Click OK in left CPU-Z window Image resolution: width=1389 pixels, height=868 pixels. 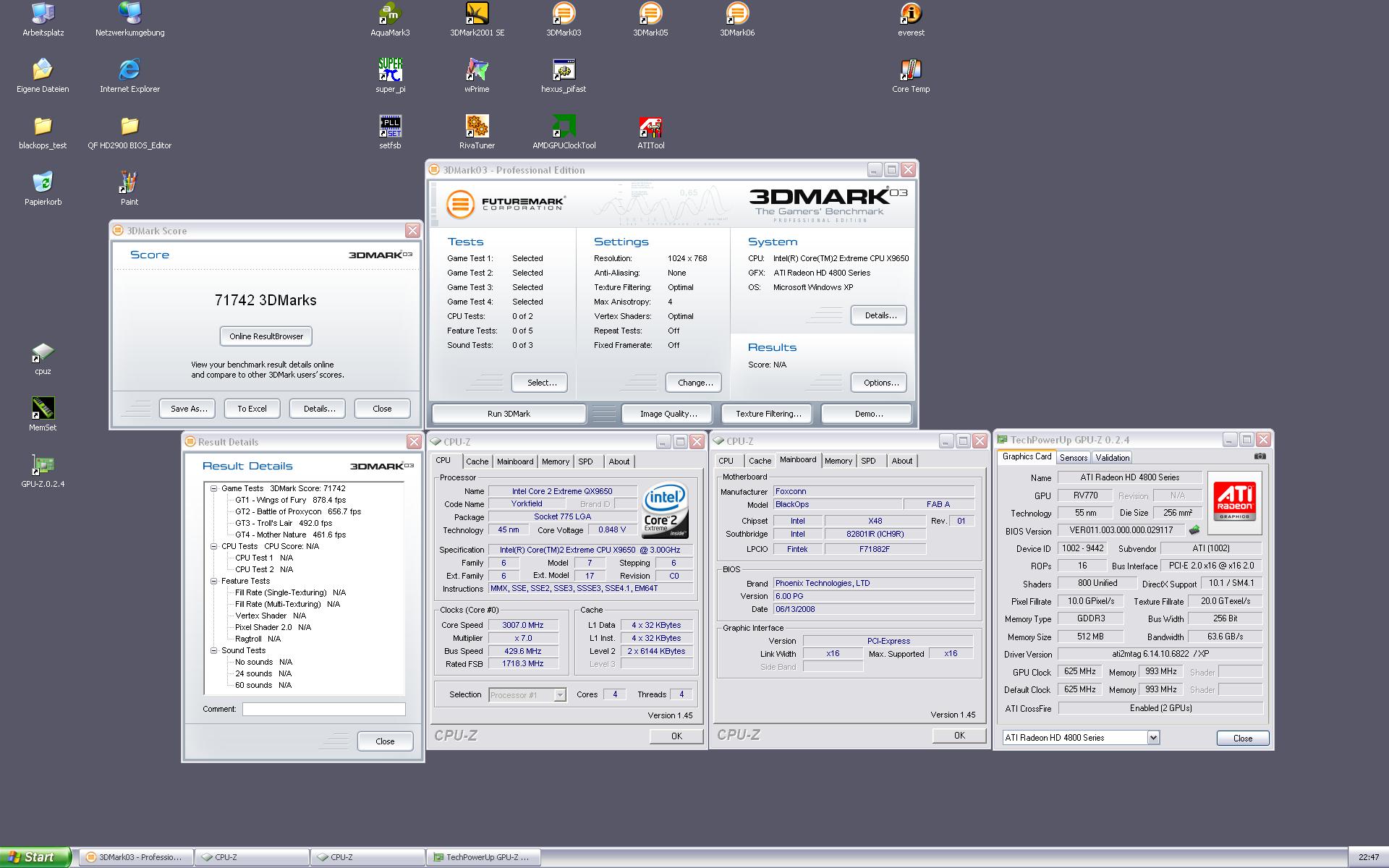[x=676, y=736]
